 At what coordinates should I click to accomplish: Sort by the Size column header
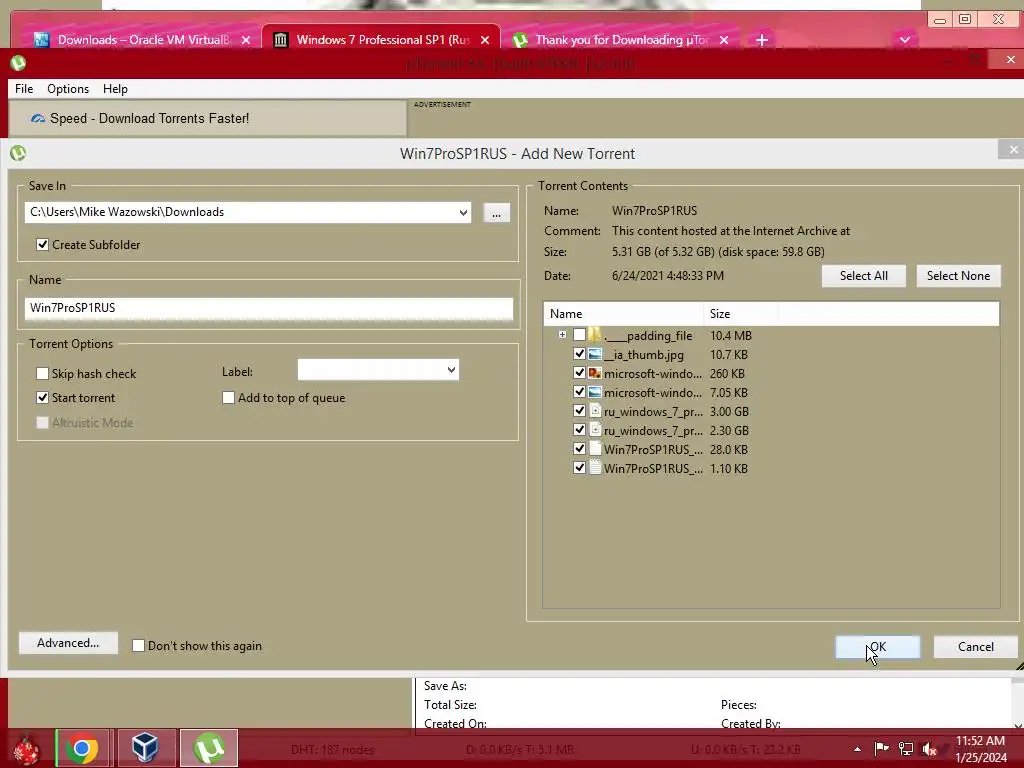click(741, 314)
